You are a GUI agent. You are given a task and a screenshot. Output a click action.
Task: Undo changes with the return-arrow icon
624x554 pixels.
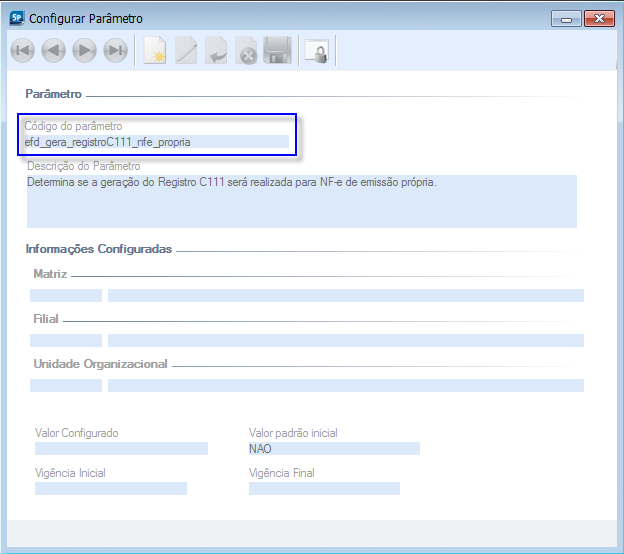(x=216, y=51)
